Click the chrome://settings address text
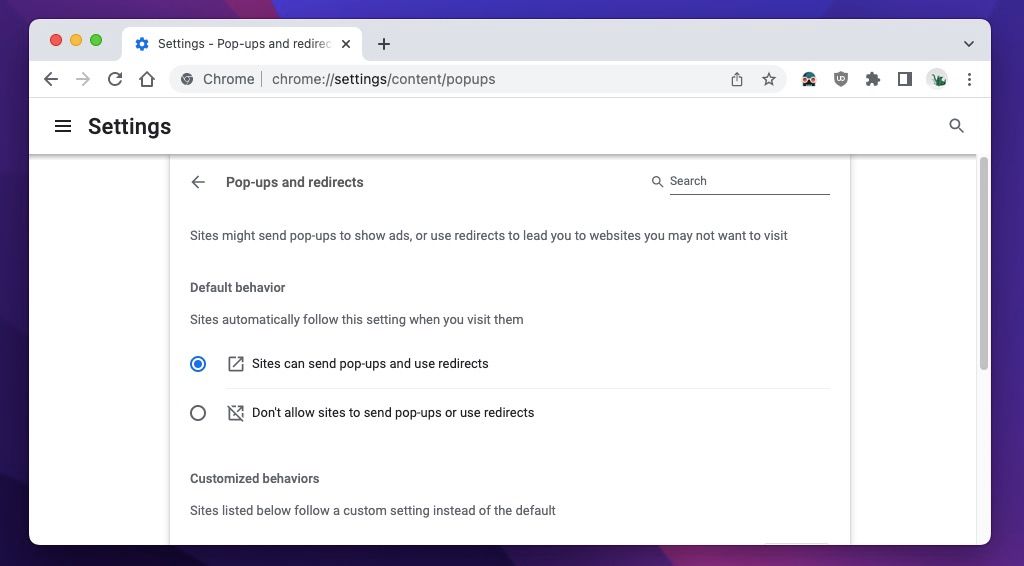Screen dimensions: 1024x566 coord(383,79)
